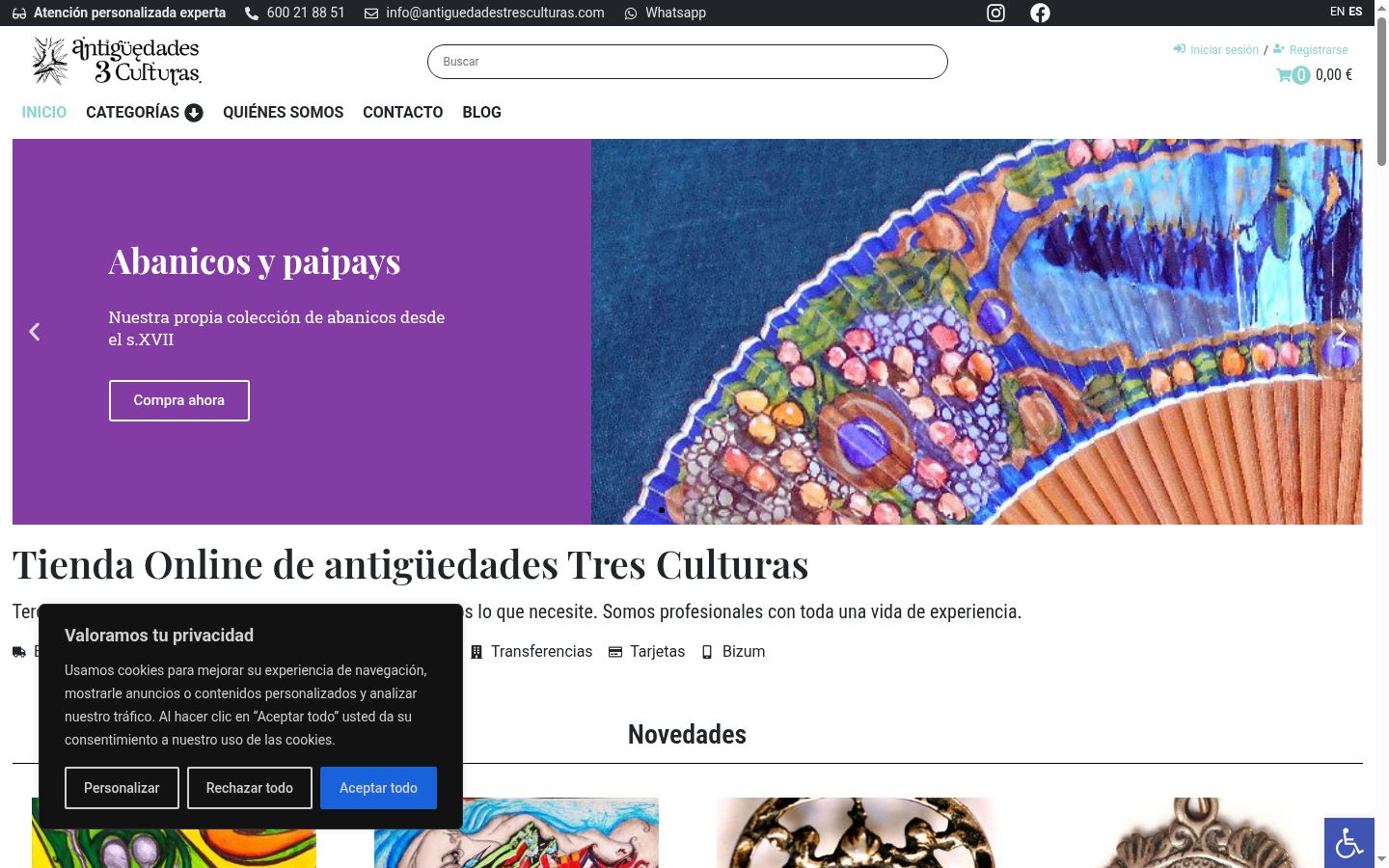1389x868 pixels.
Task: Switch the site language to EN
Action: pyautogui.click(x=1337, y=12)
